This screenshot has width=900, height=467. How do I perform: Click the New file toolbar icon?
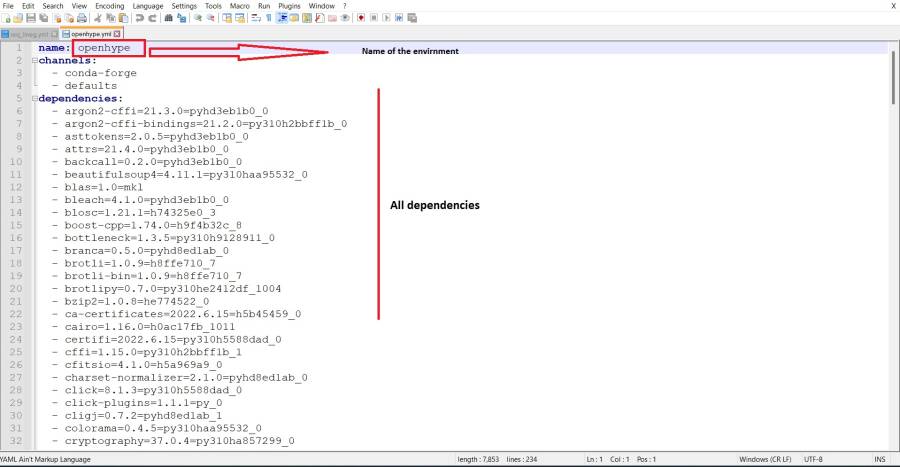(x=6, y=18)
